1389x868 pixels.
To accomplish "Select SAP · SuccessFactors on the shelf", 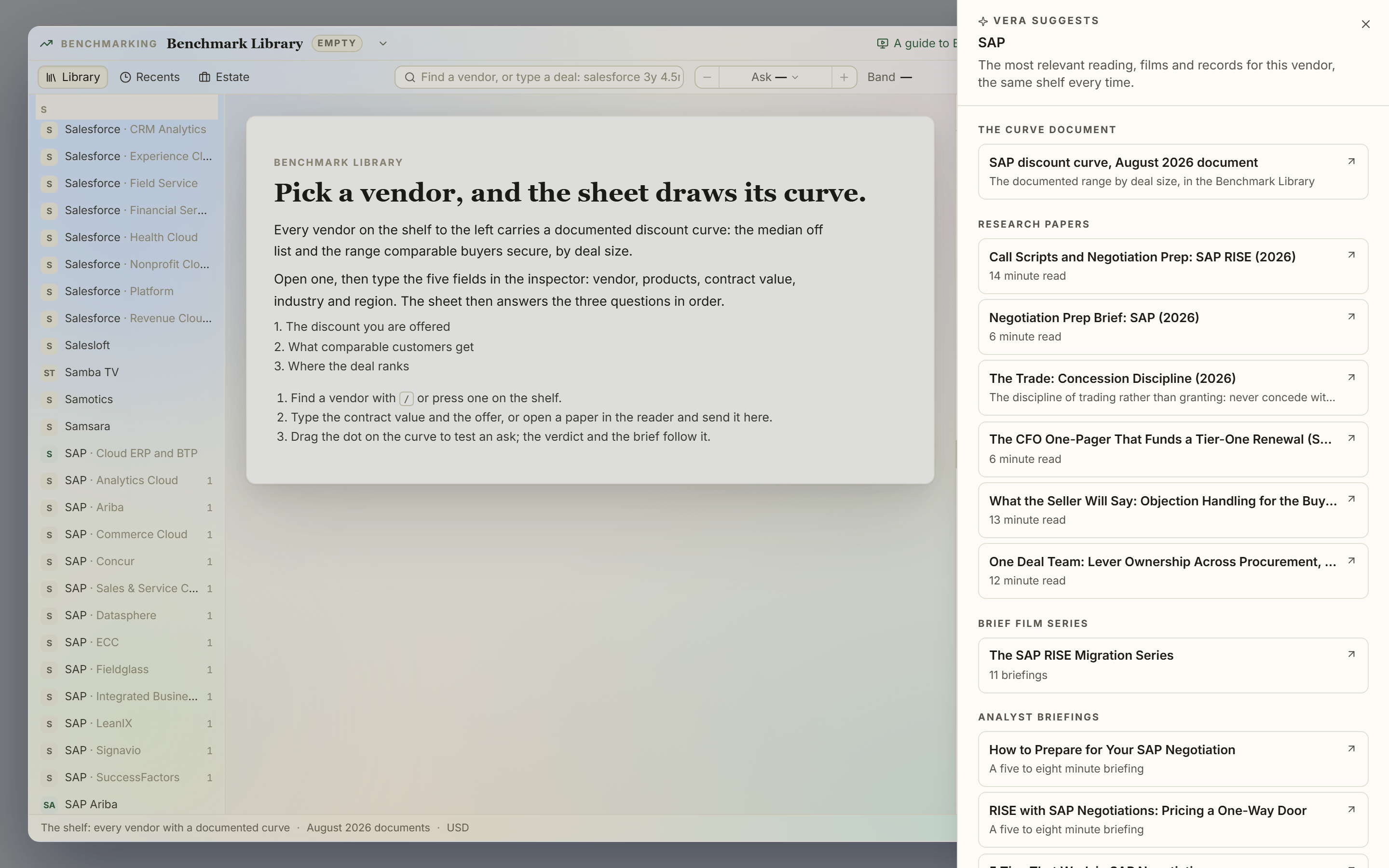I will coord(127,777).
